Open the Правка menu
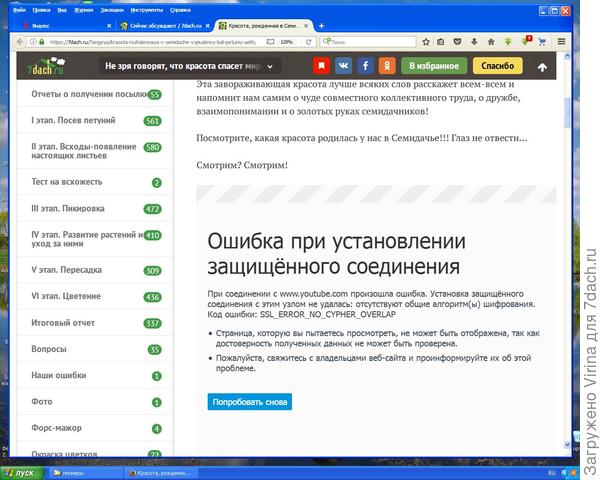 tap(41, 10)
